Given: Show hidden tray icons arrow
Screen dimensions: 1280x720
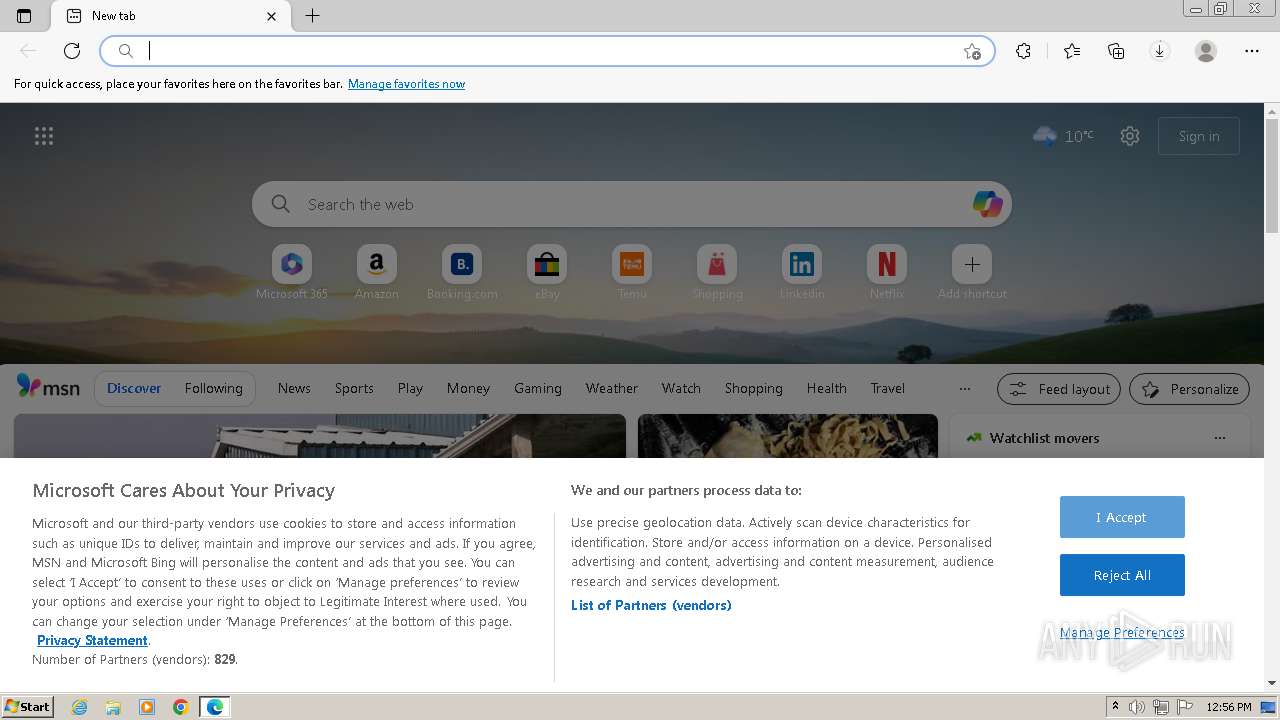Looking at the screenshot, I should pos(1115,707).
